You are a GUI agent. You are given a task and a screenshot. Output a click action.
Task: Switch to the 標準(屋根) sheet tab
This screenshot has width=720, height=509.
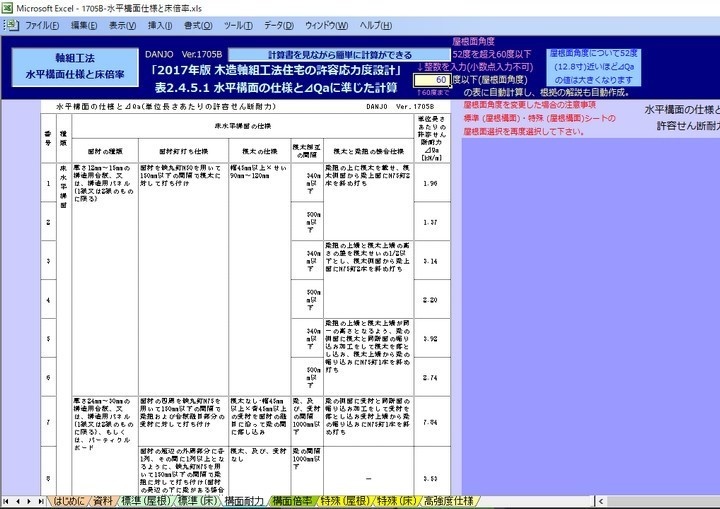[146, 501]
